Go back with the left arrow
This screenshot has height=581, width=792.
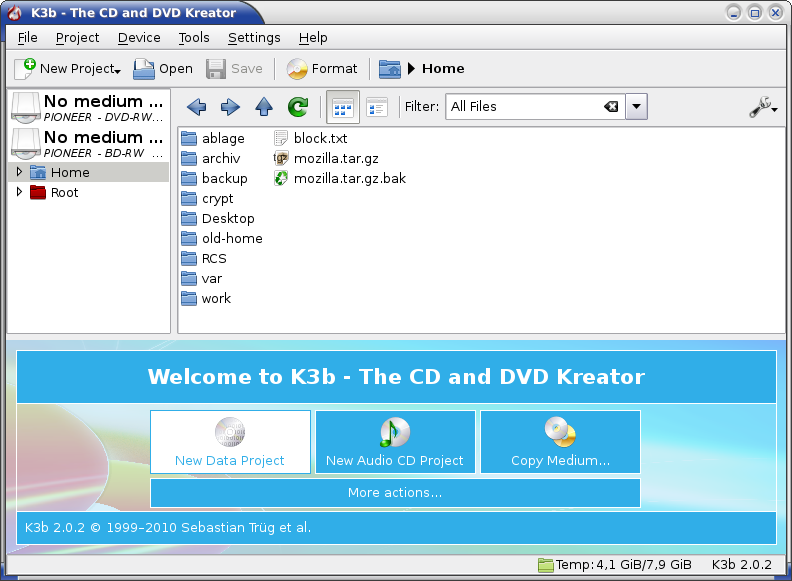tap(197, 107)
